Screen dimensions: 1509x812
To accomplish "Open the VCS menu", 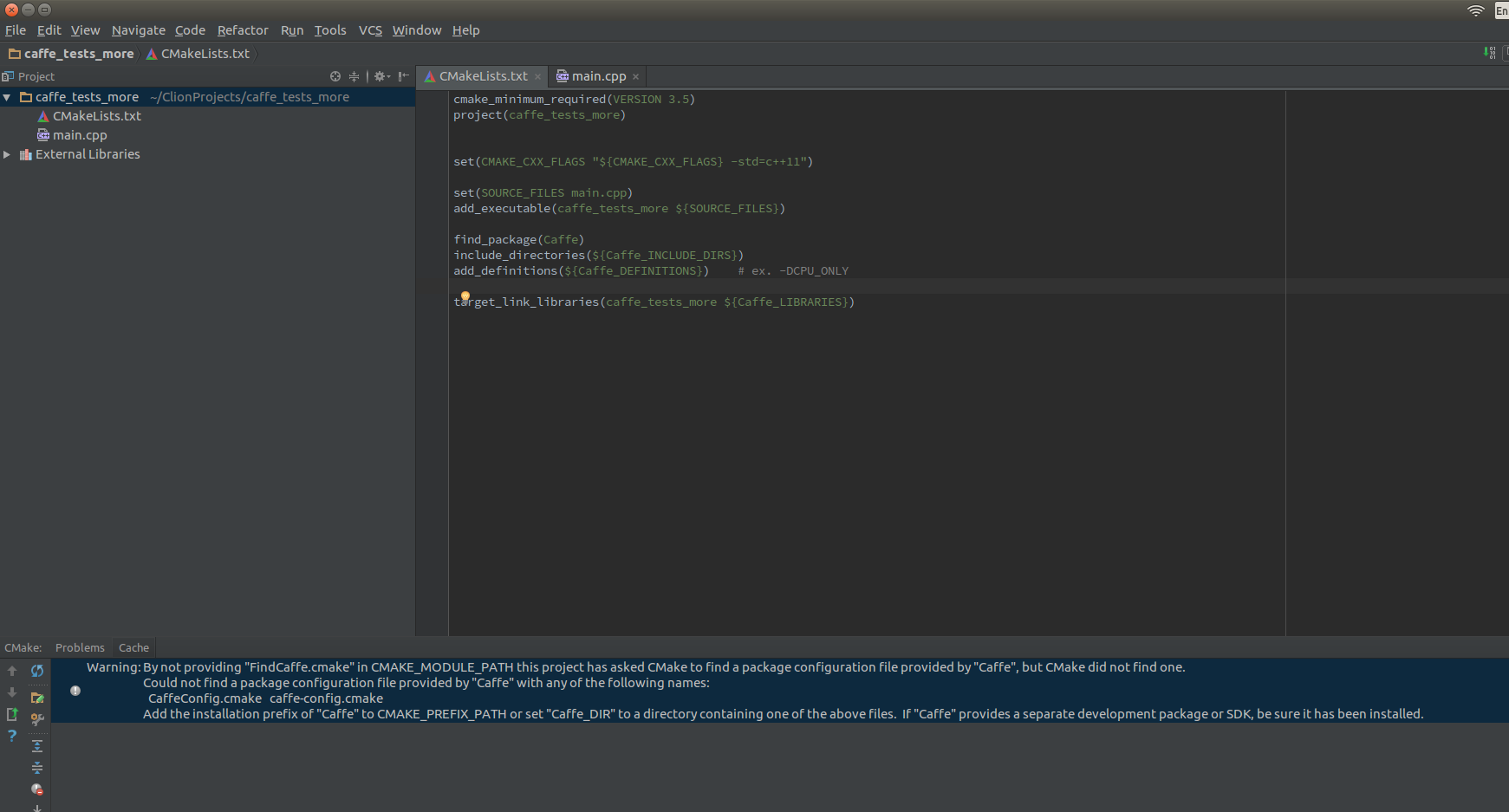I will tap(370, 30).
